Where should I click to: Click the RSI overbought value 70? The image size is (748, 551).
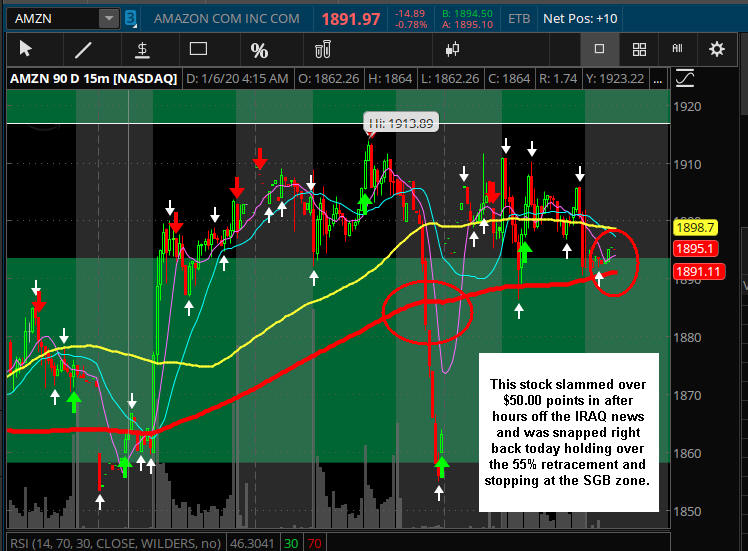tap(314, 543)
